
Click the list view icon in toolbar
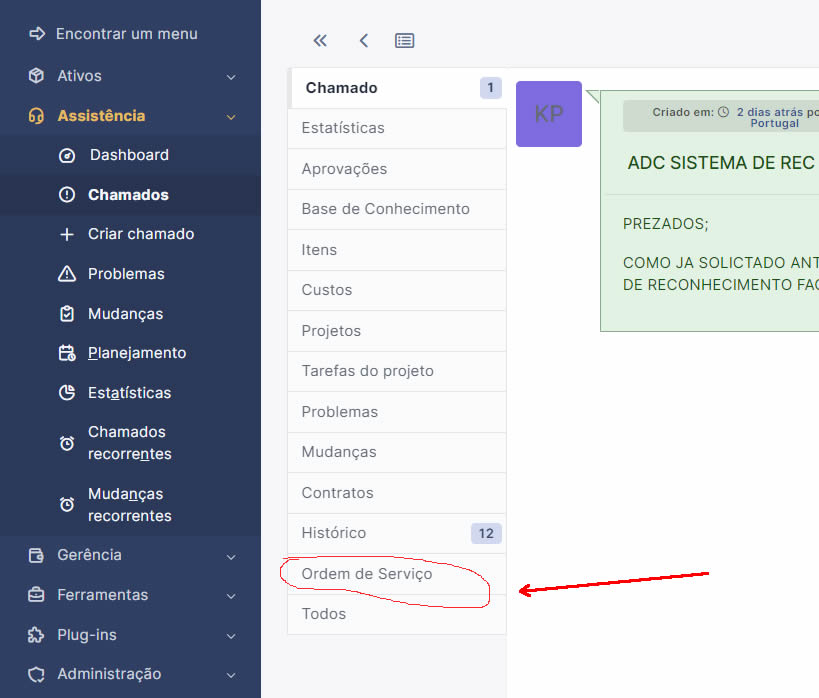[x=404, y=41]
